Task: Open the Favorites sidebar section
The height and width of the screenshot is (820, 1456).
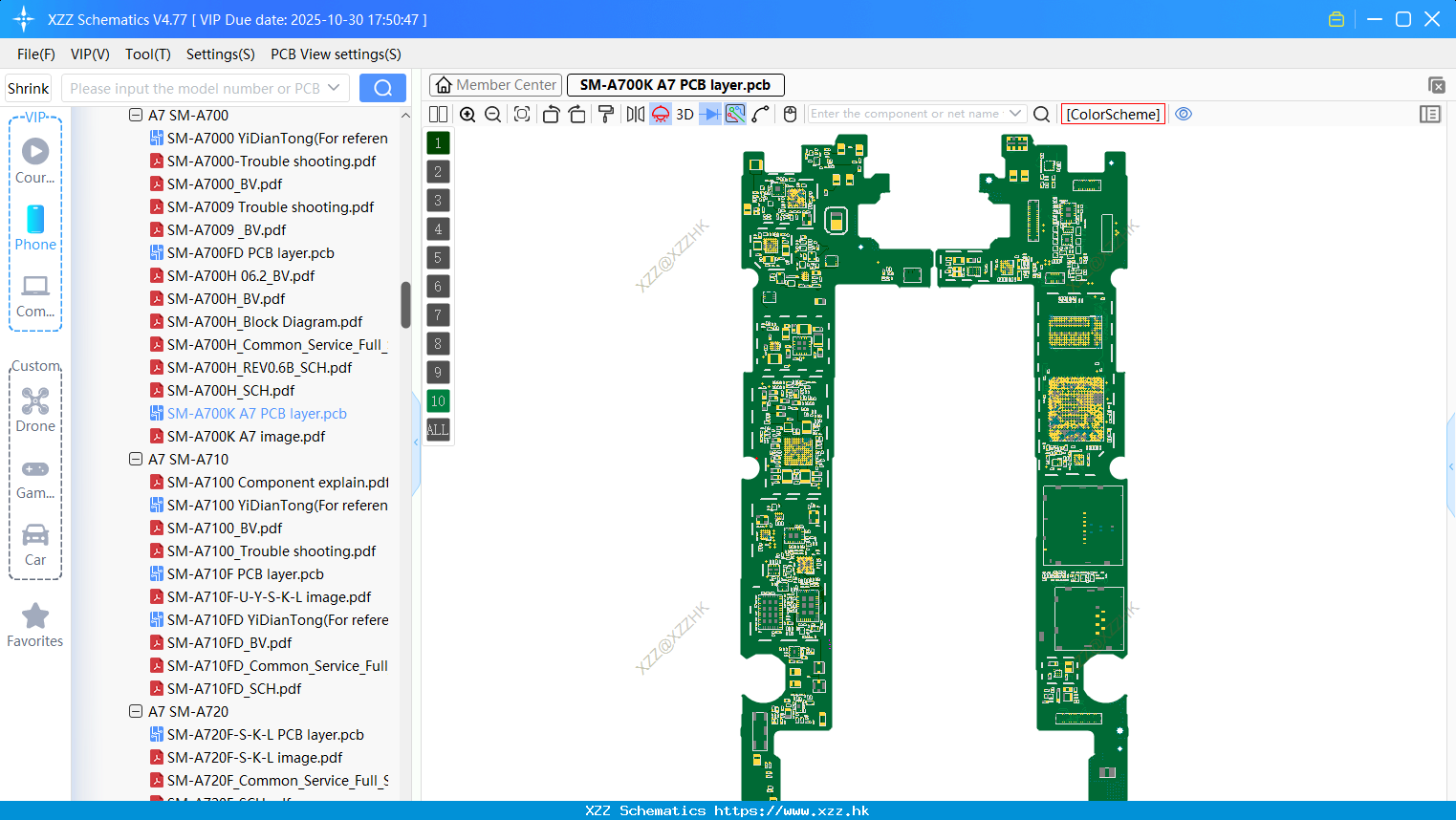Action: pyautogui.click(x=35, y=625)
